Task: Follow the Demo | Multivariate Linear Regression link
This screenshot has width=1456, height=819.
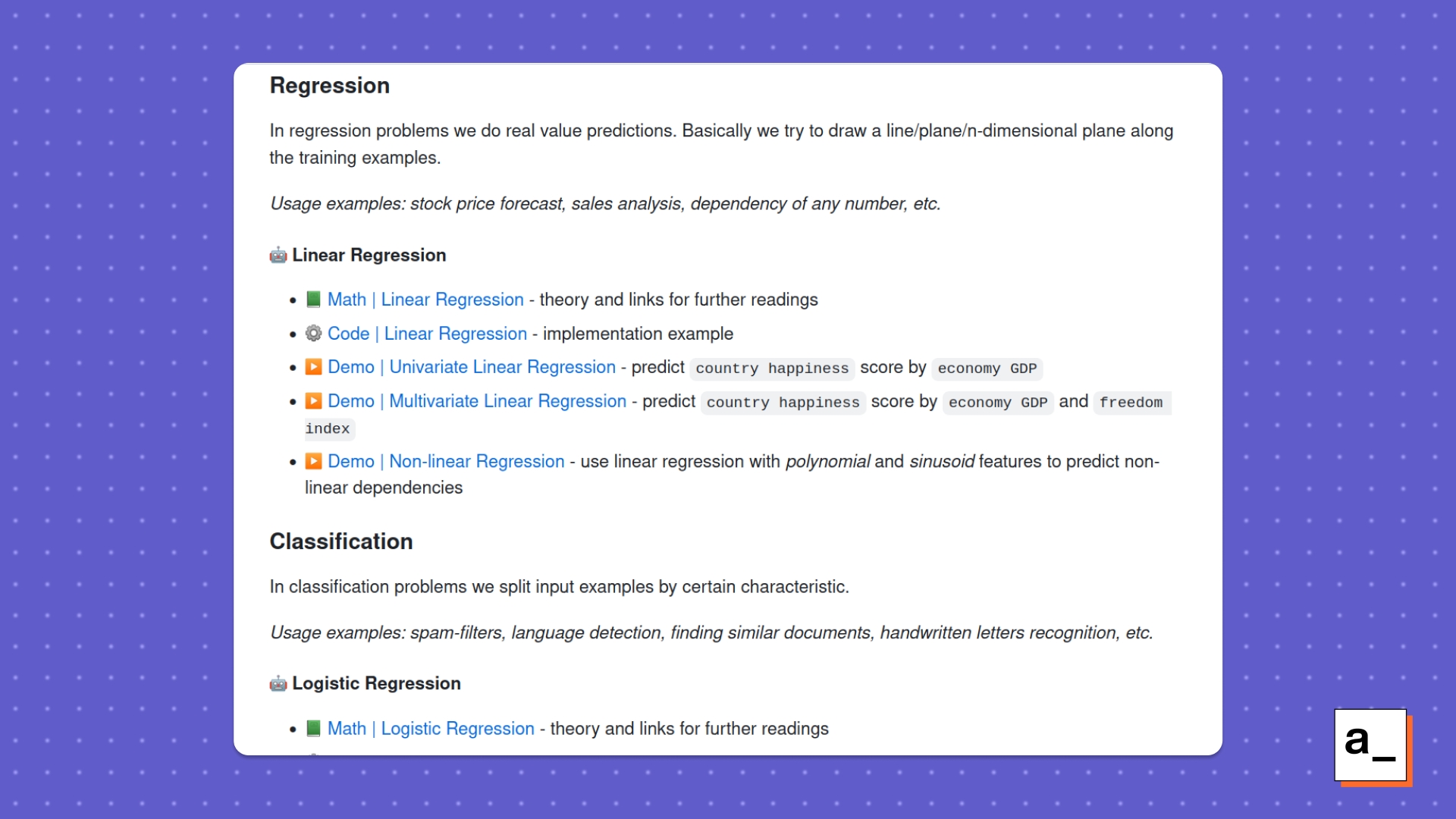Action: point(477,401)
